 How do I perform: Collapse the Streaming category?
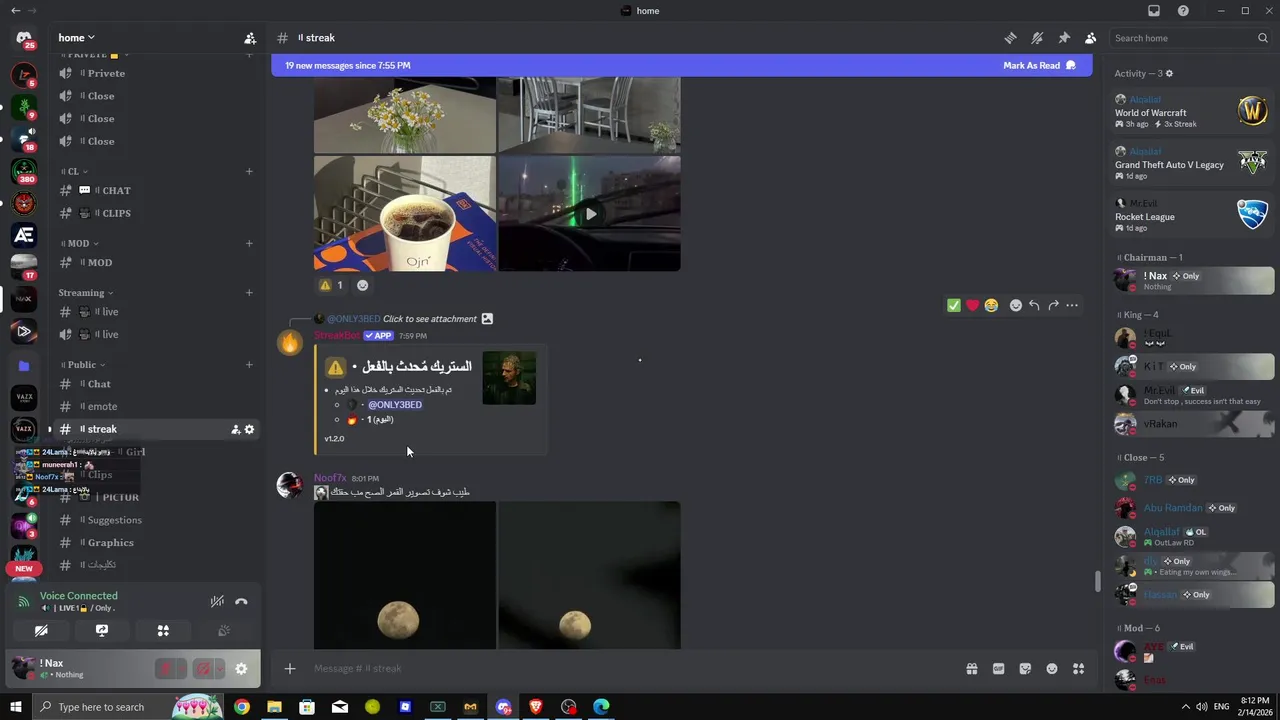(x=86, y=293)
